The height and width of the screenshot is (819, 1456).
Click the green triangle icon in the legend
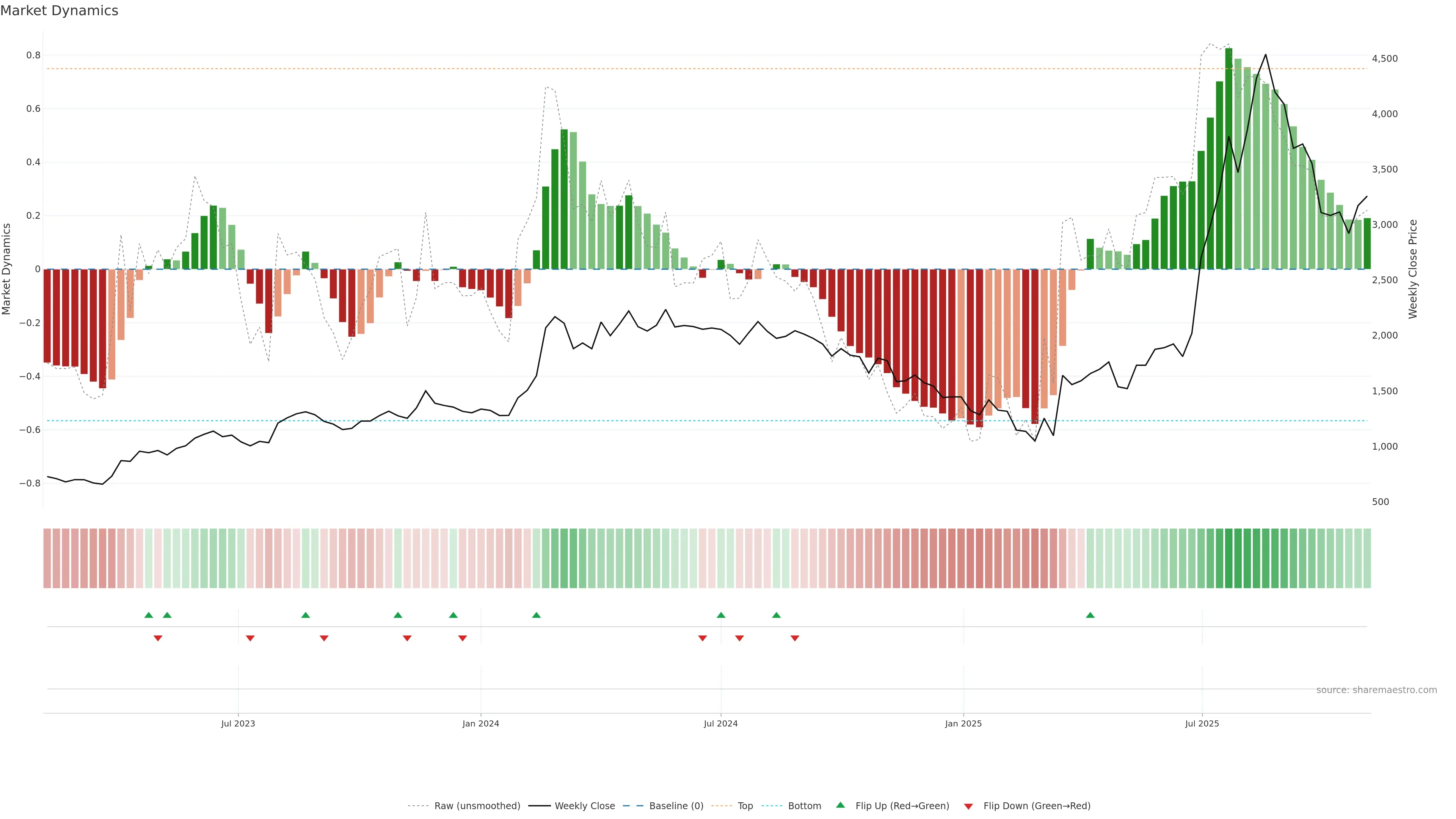click(841, 805)
